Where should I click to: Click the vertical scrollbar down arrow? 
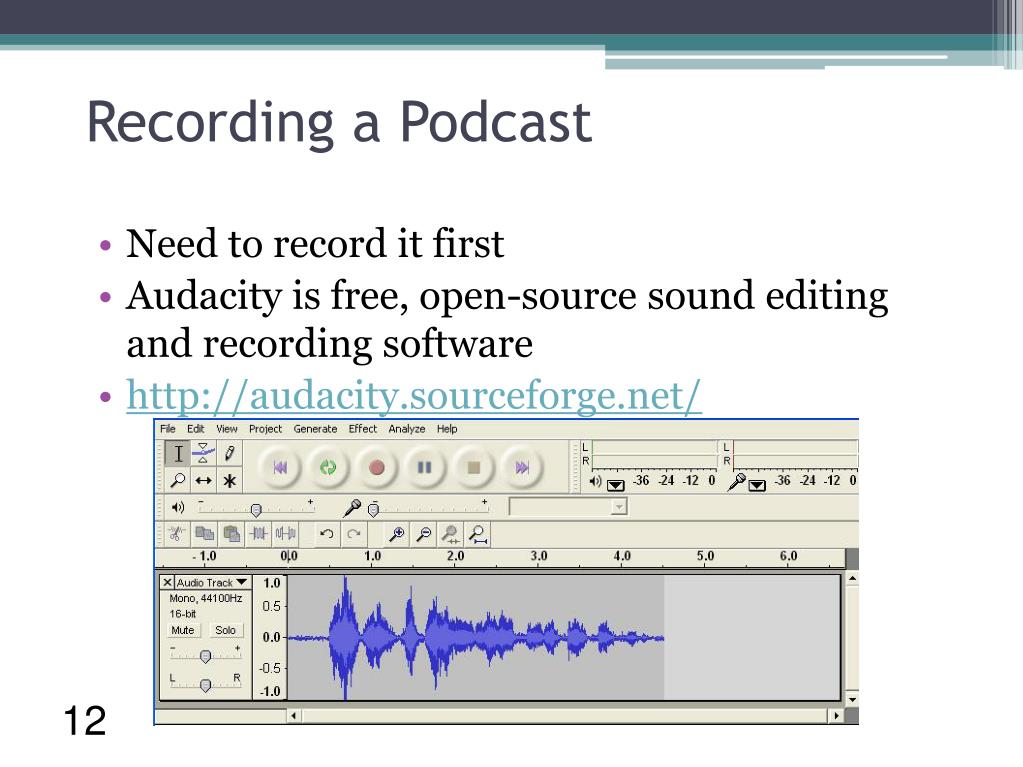pos(852,699)
